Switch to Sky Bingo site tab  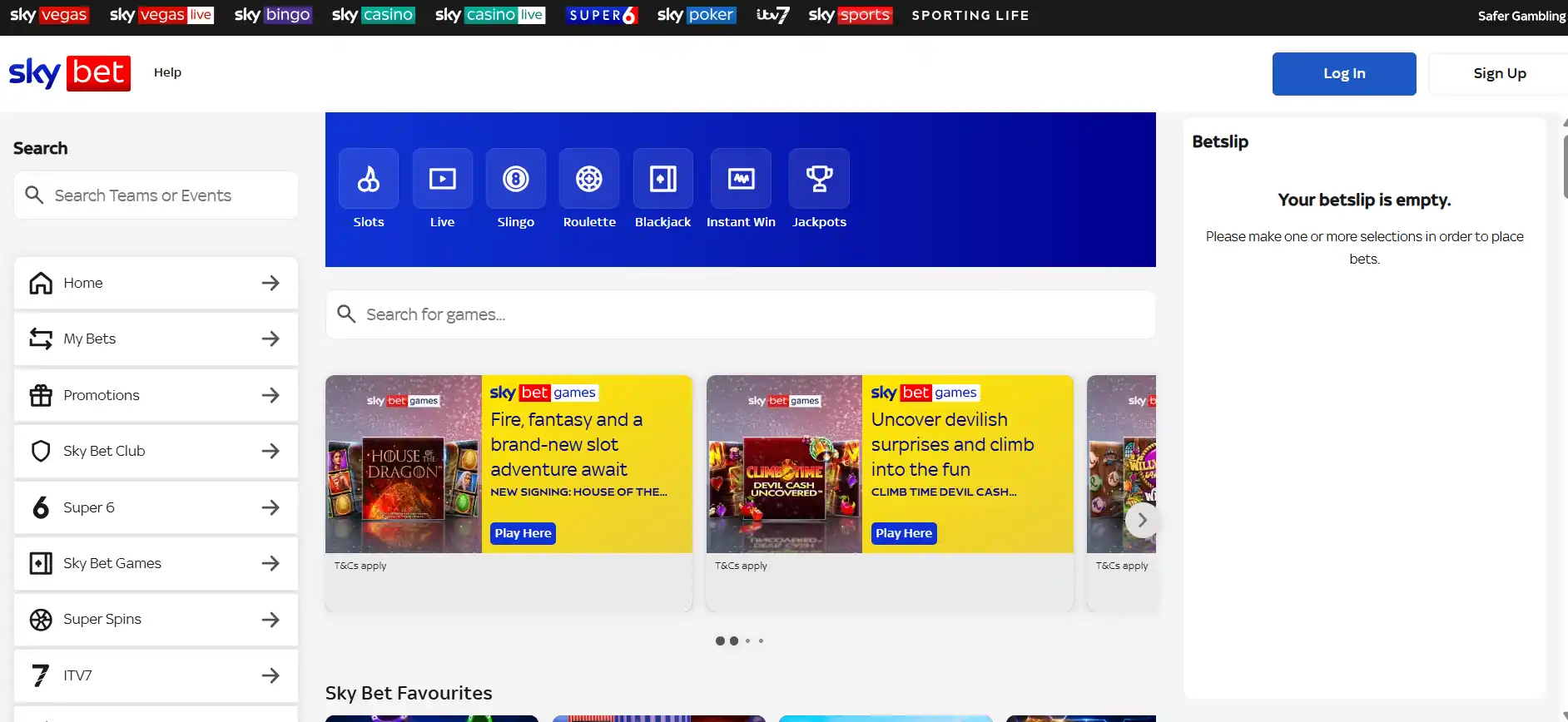(273, 15)
